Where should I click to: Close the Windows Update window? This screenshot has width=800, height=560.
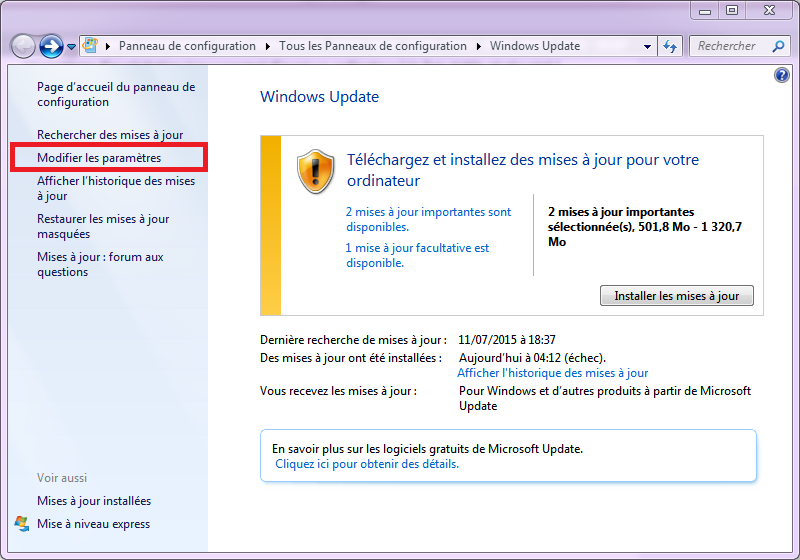(x=769, y=11)
